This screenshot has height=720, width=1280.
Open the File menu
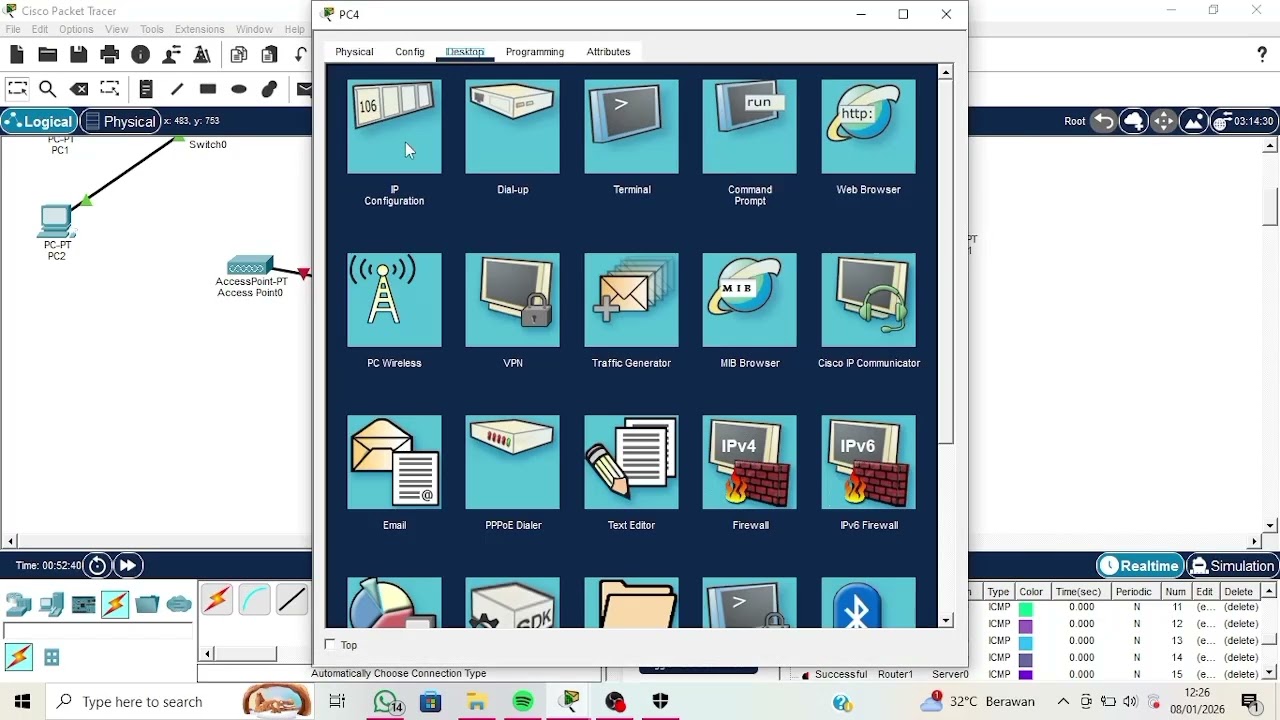(13, 30)
